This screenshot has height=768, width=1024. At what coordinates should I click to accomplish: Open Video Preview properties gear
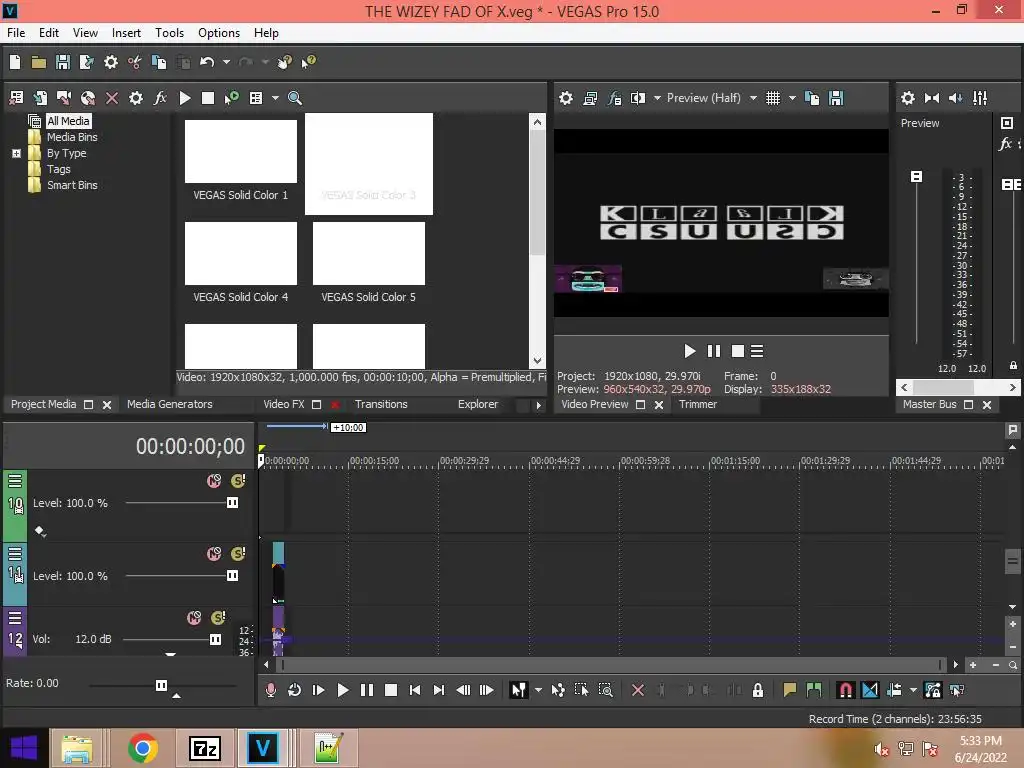pos(566,98)
